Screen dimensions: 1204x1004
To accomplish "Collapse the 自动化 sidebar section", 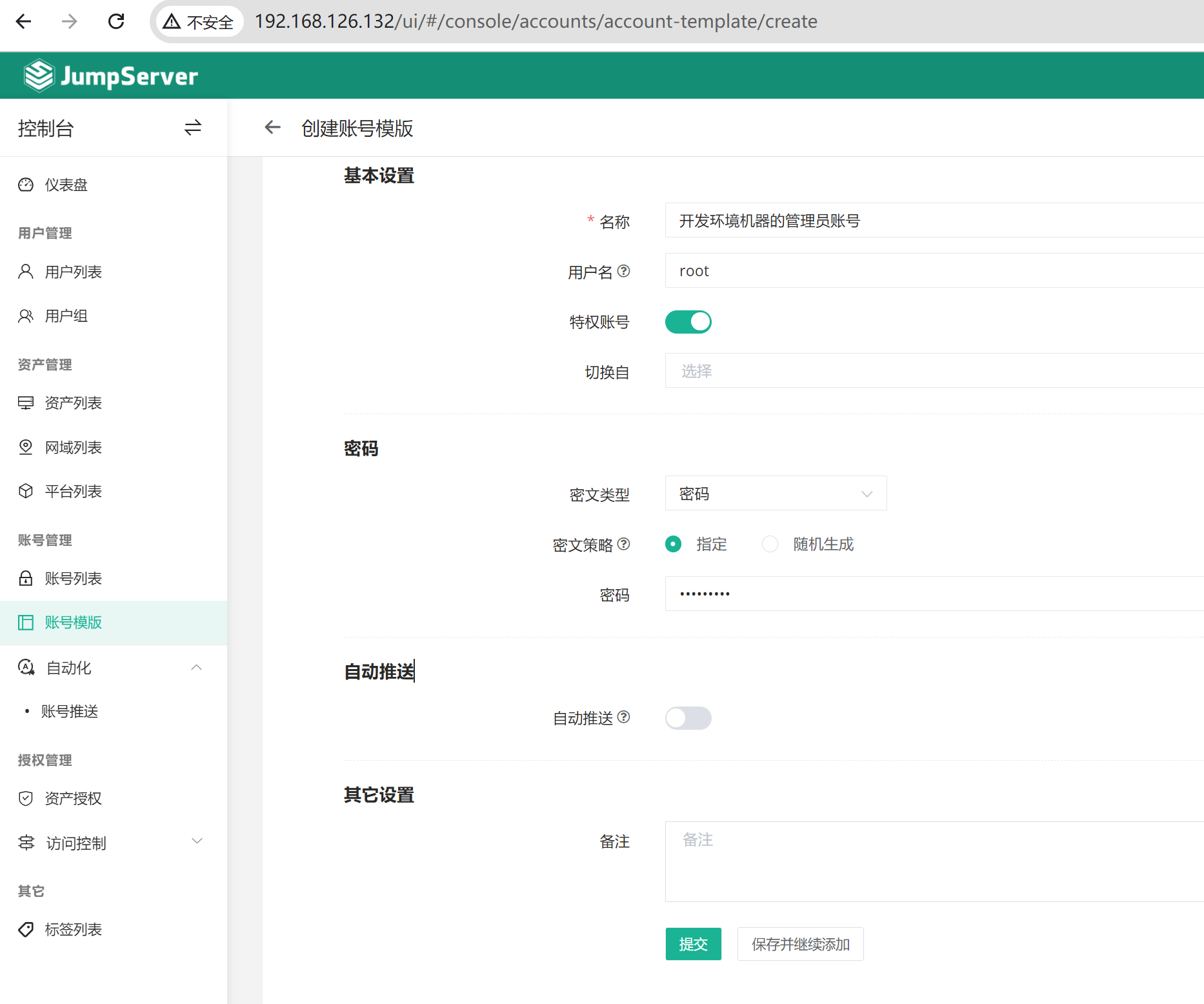I will 196,667.
